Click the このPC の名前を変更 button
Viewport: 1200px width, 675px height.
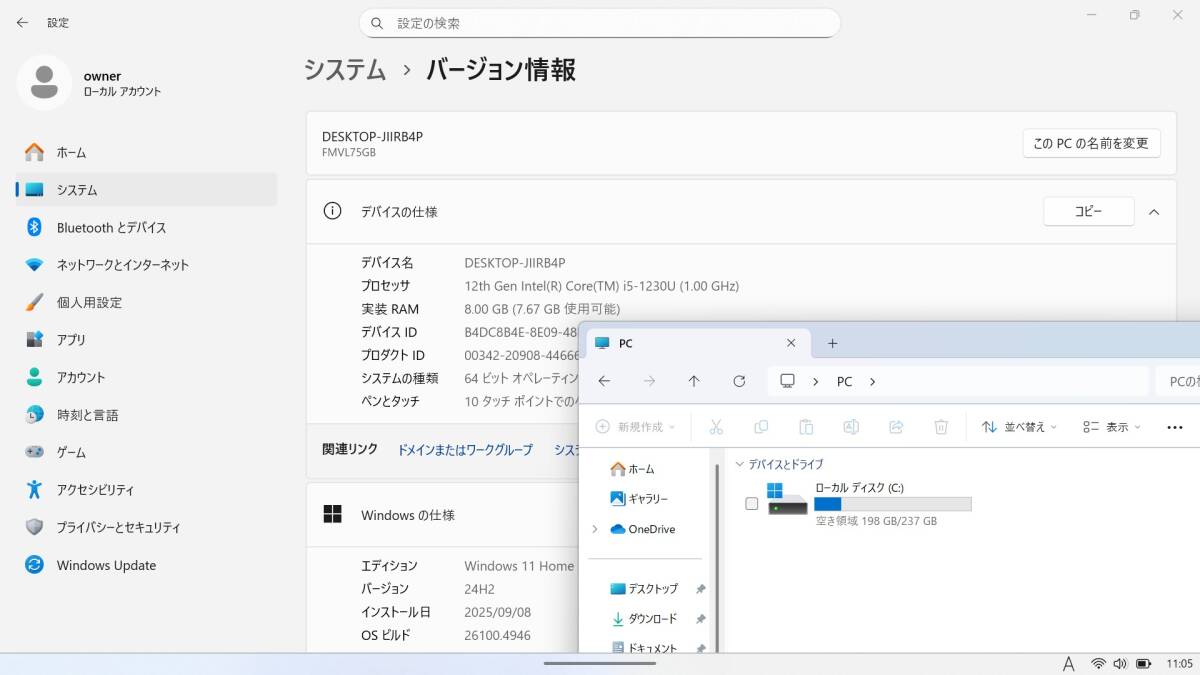[1091, 143]
